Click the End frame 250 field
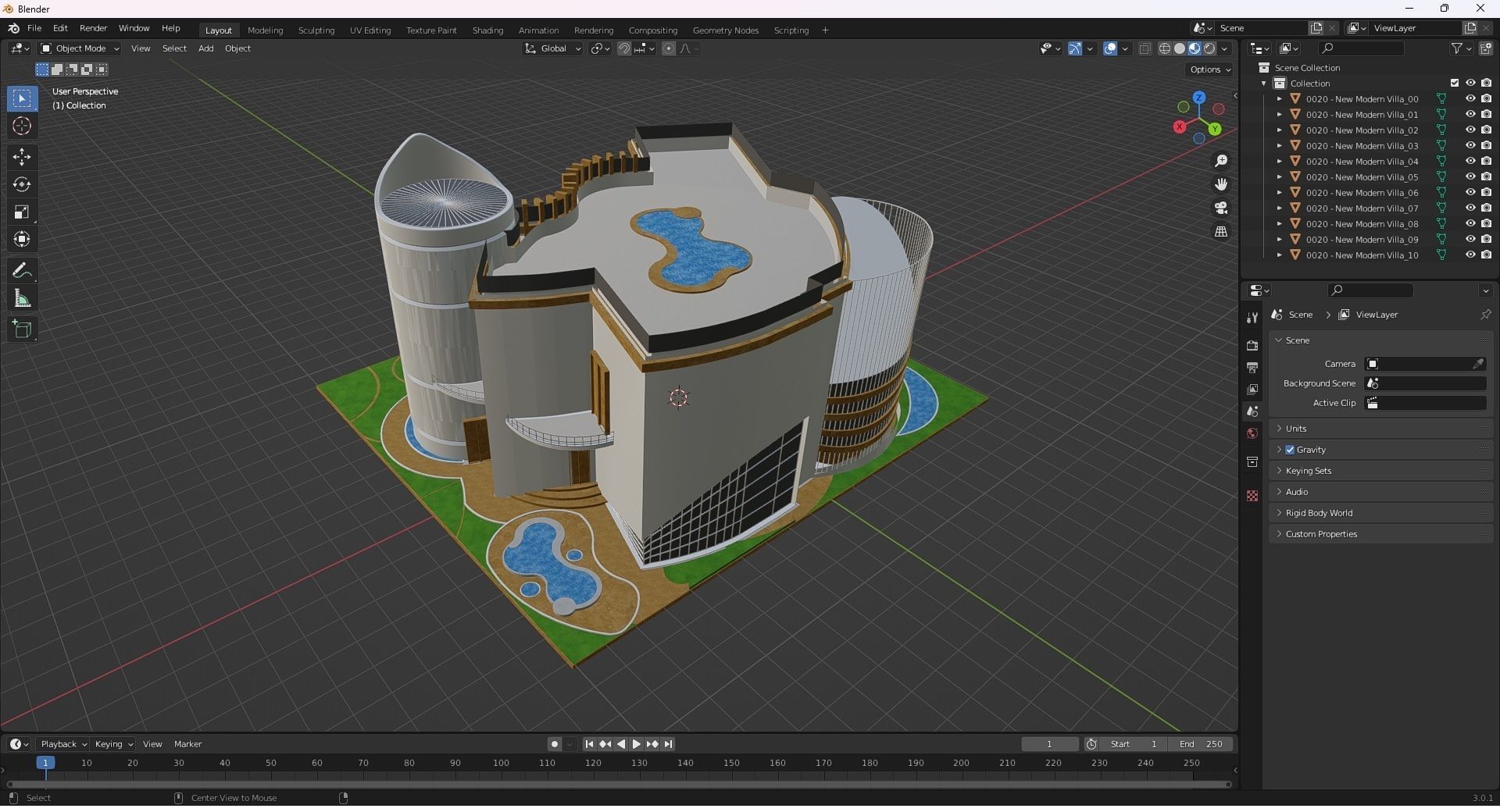The height and width of the screenshot is (812, 1500). click(1202, 744)
